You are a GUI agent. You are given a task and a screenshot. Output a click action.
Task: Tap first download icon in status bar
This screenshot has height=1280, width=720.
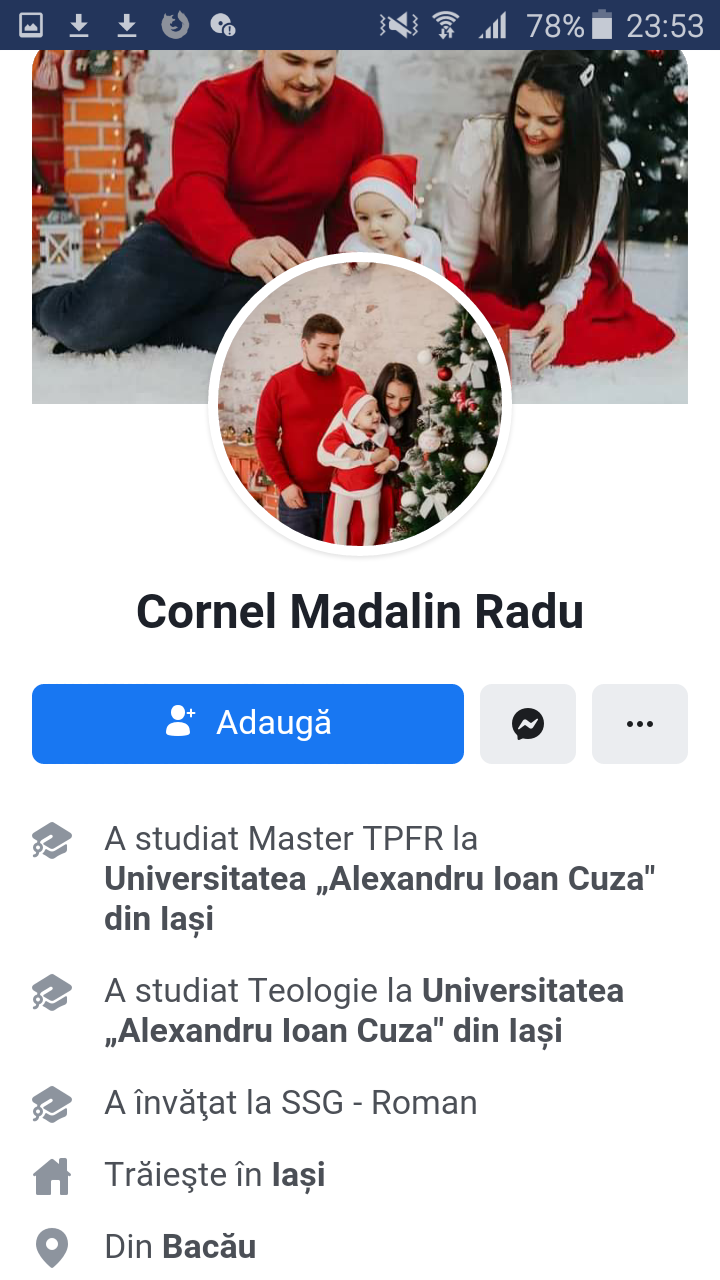[79, 25]
